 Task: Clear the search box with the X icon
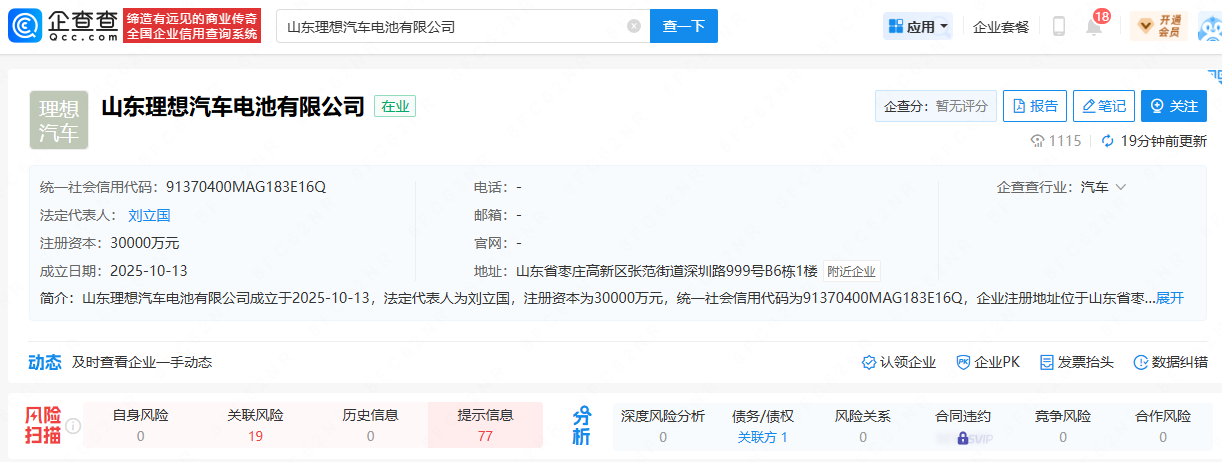[x=634, y=26]
